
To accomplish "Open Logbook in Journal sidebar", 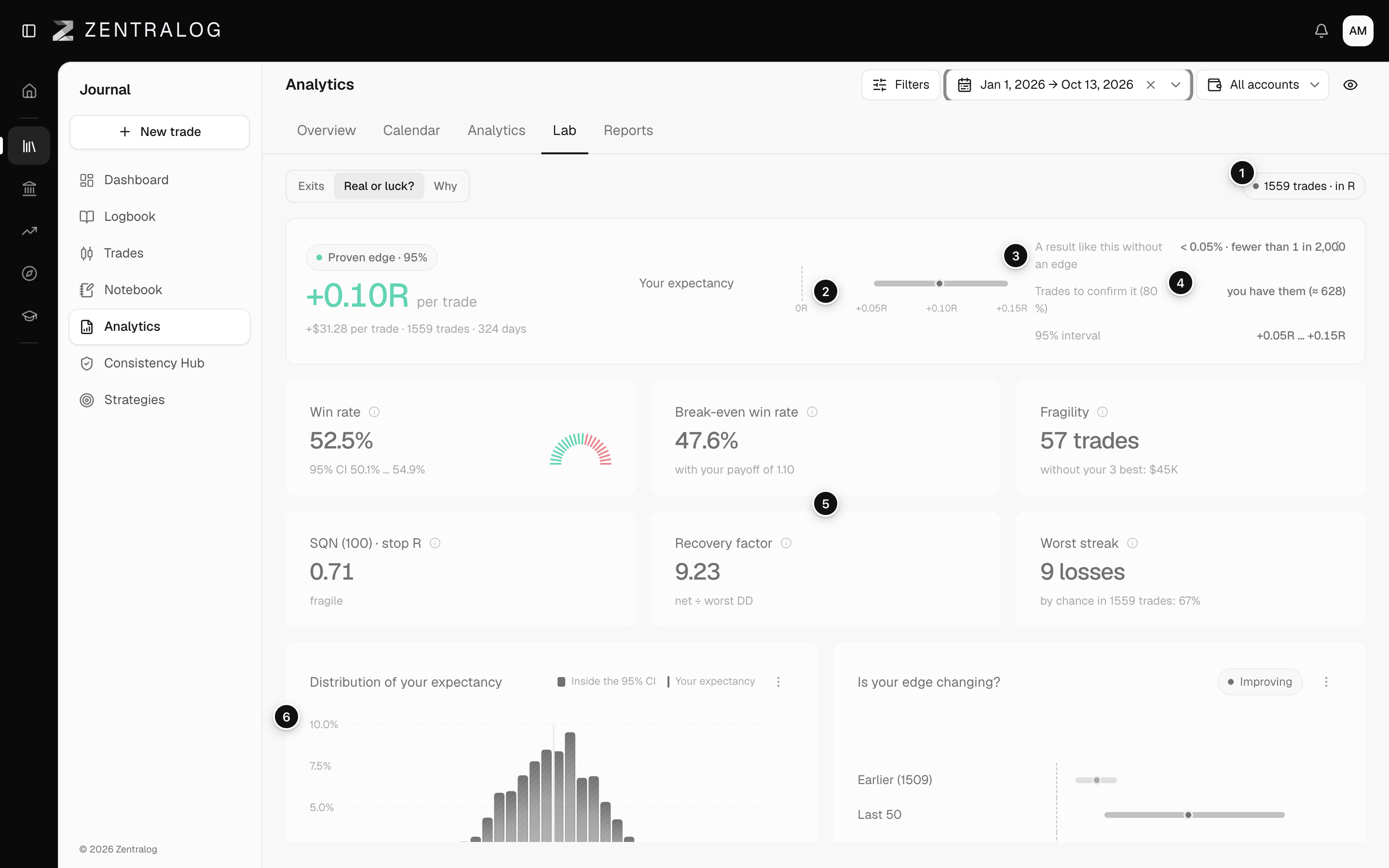I will tap(160, 217).
